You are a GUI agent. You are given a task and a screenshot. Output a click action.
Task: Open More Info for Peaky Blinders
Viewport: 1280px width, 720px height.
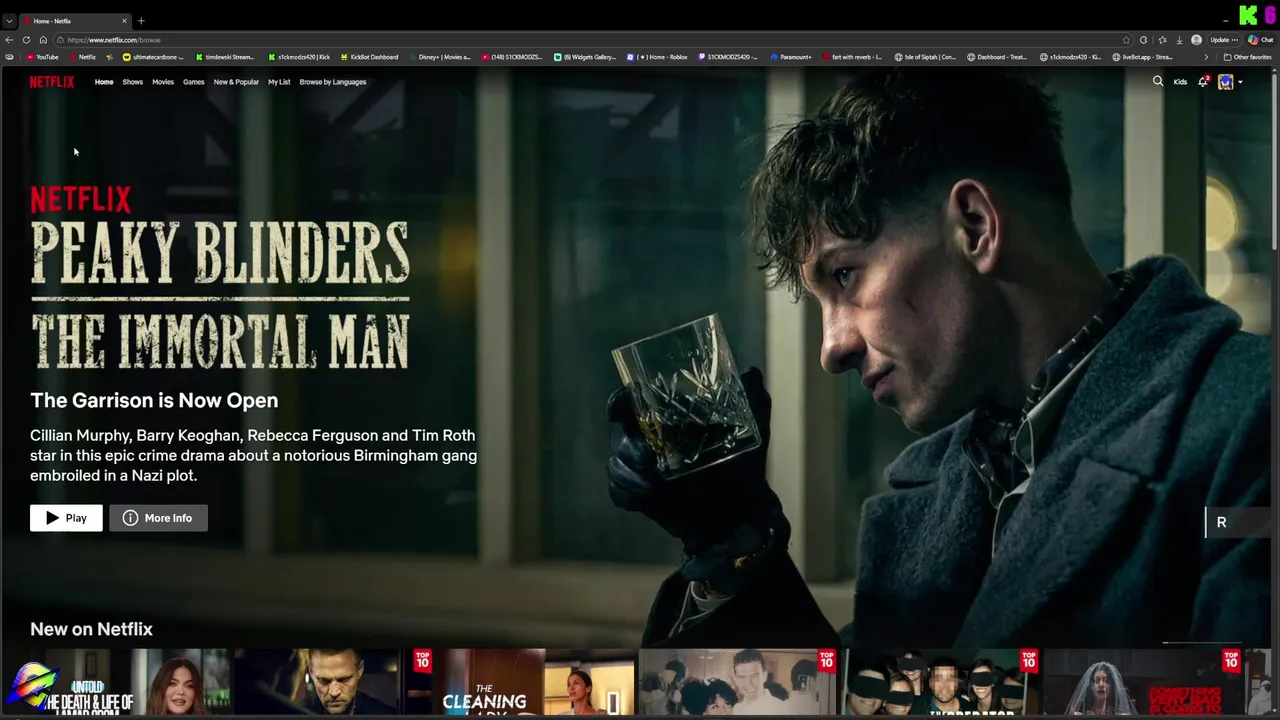[x=158, y=518]
